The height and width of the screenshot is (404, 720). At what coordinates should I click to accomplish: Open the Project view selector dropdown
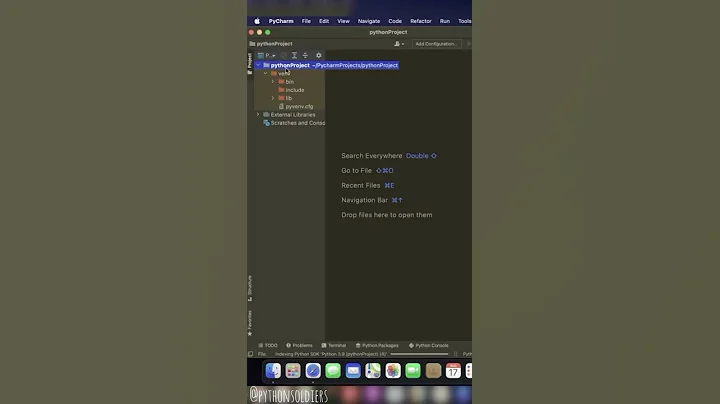click(x=266, y=56)
